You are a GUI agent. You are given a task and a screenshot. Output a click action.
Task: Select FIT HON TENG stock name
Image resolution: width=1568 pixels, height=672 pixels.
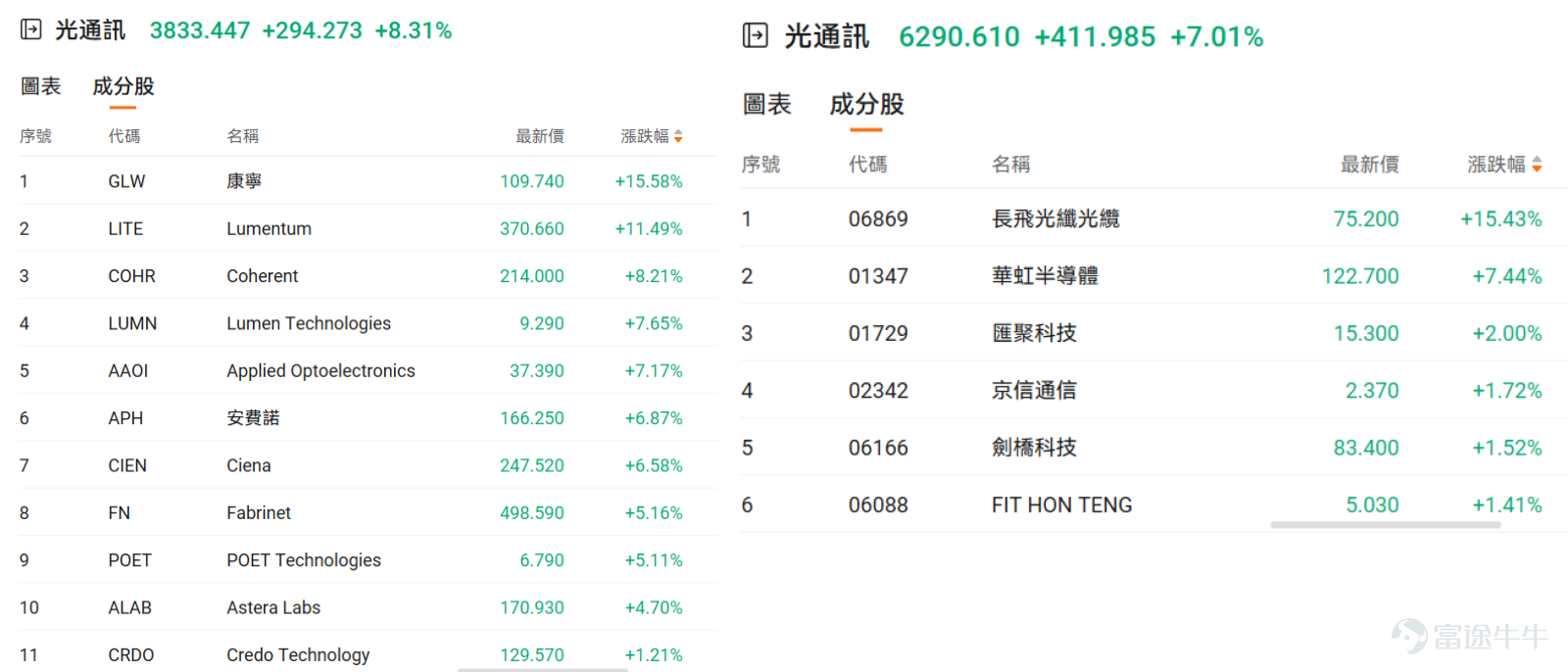point(1061,505)
